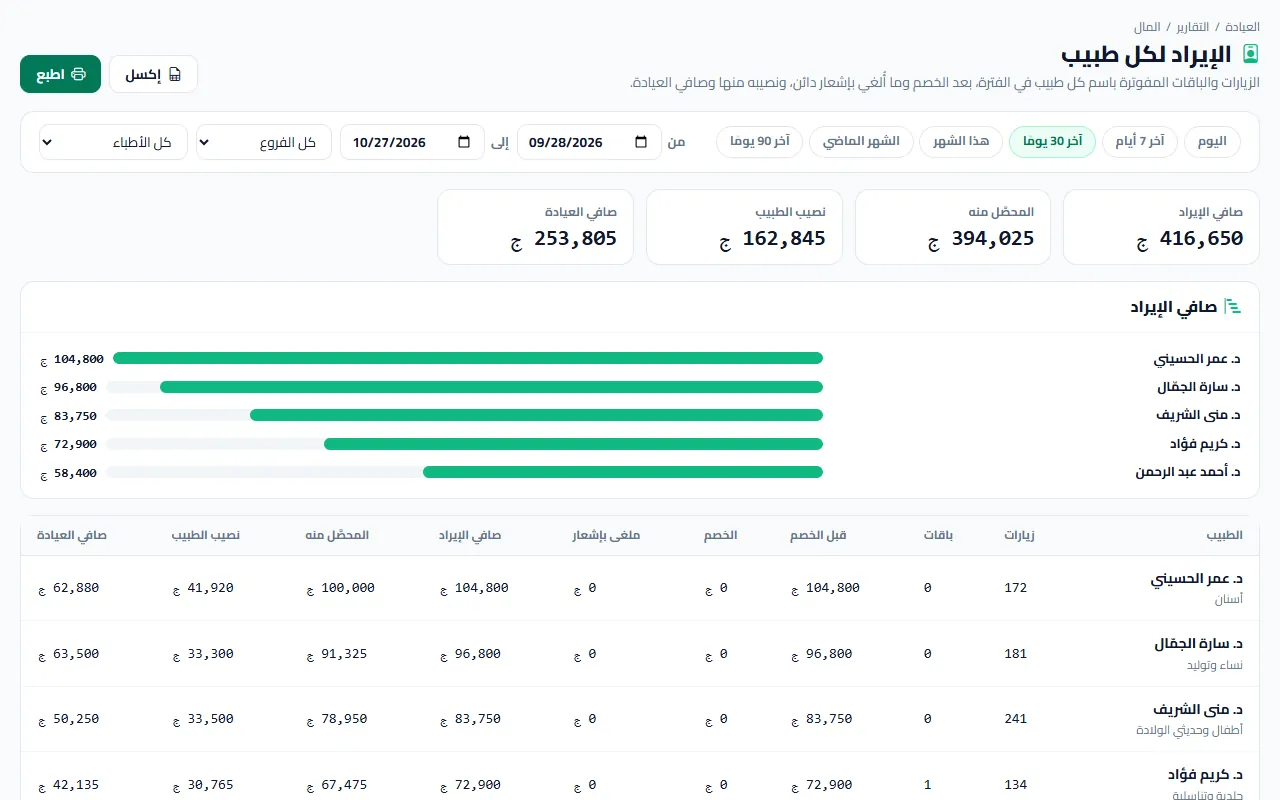Click the صافي العيادة summary card showing 253,805

coord(535,227)
